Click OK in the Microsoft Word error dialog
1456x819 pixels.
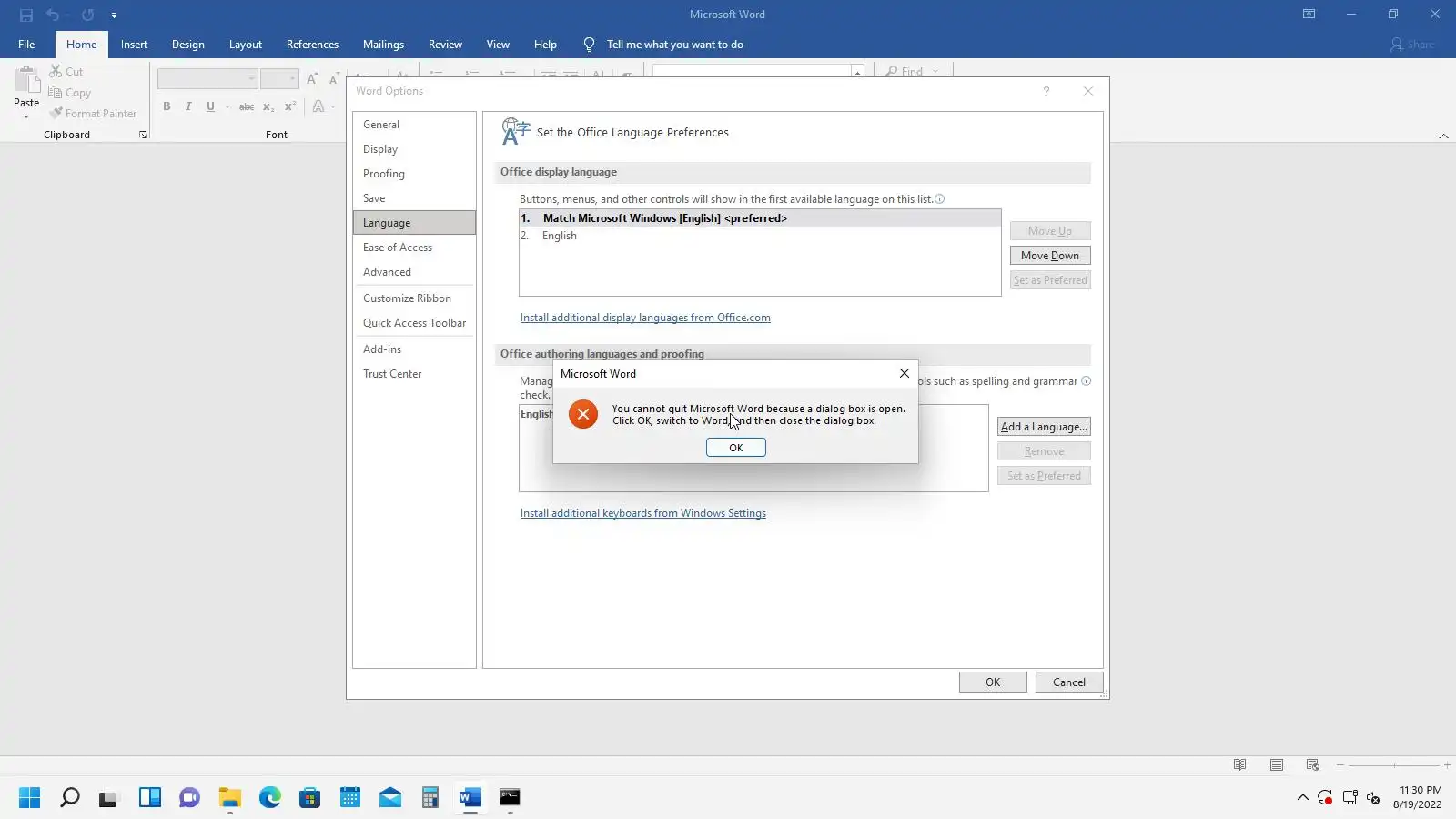point(735,448)
